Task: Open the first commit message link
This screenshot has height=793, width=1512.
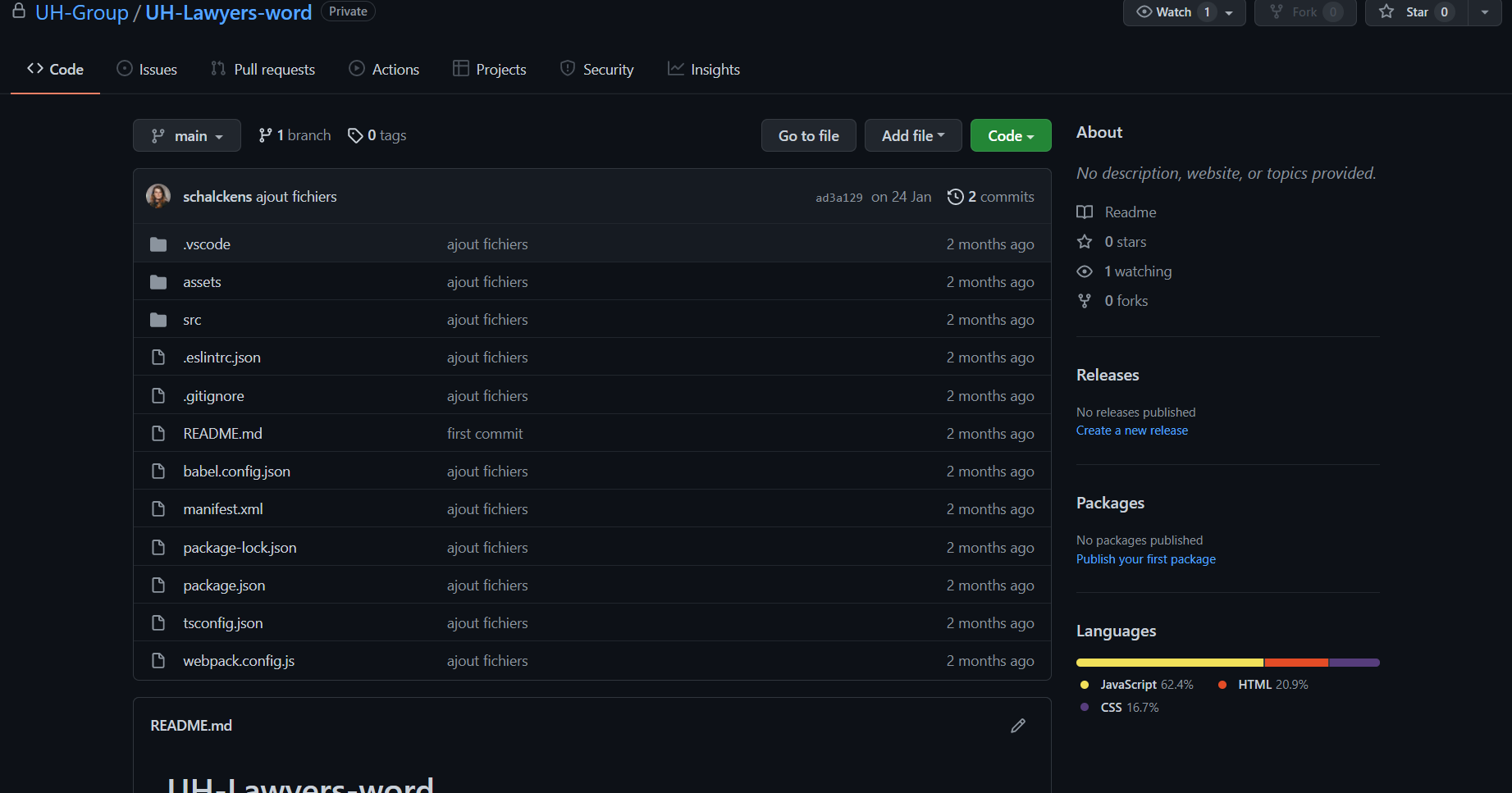Action: click(485, 434)
